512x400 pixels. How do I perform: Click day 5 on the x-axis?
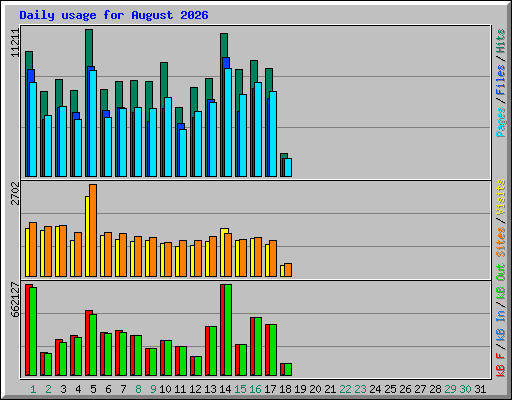point(93,389)
